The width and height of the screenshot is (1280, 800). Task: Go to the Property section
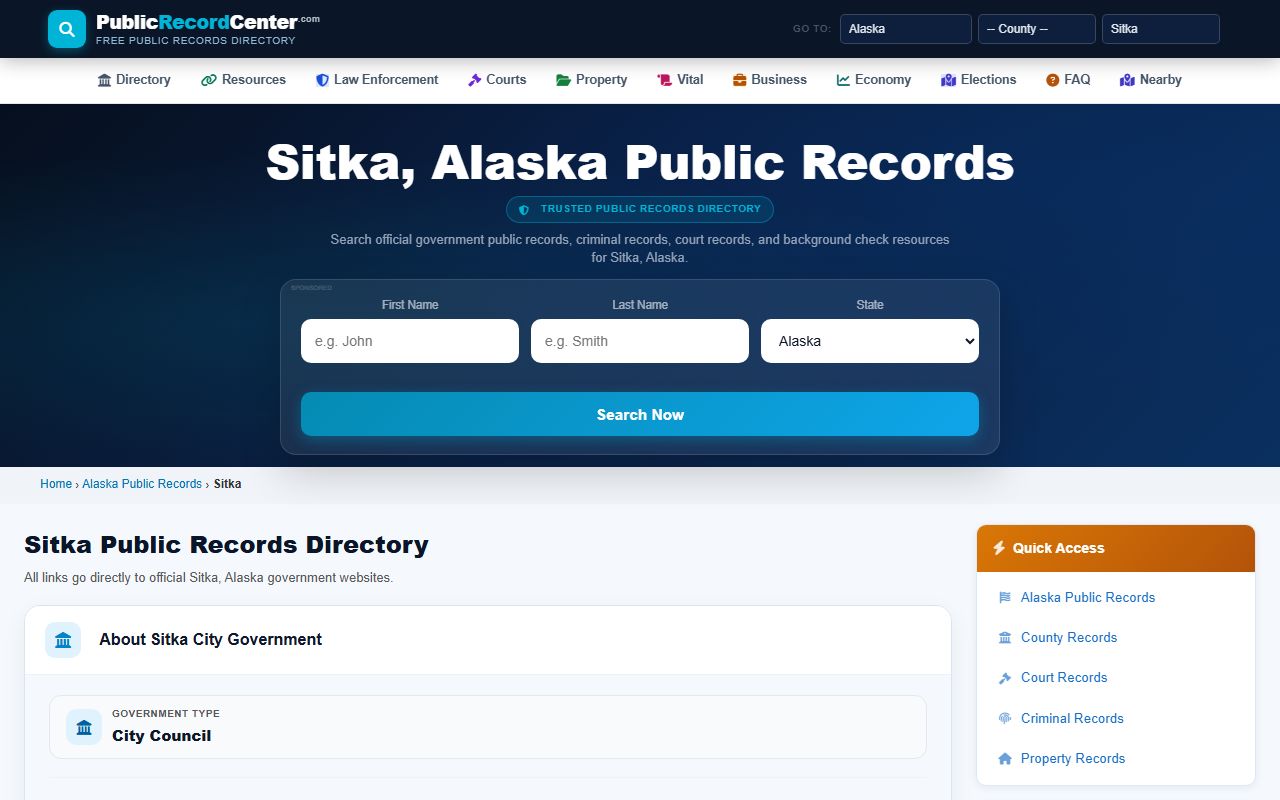(x=592, y=80)
